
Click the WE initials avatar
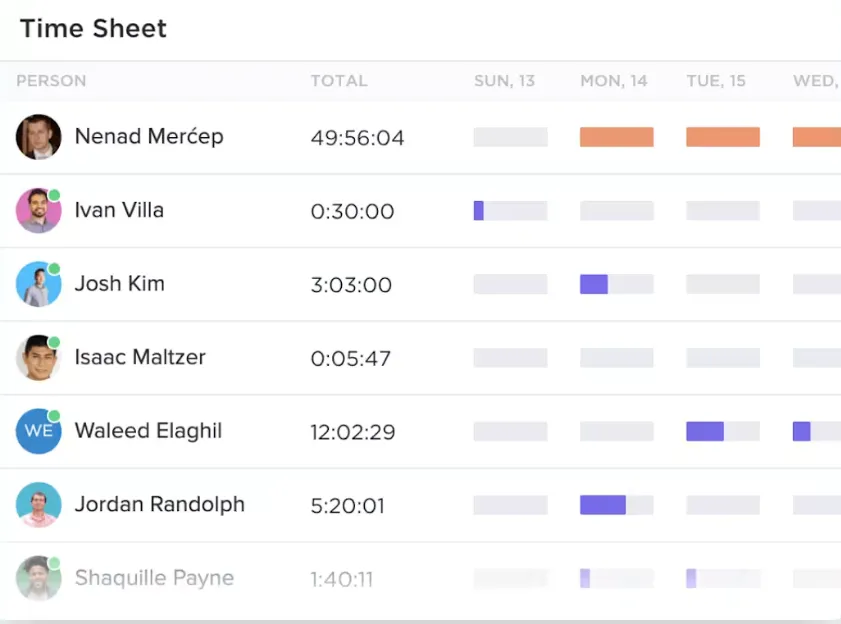click(39, 431)
